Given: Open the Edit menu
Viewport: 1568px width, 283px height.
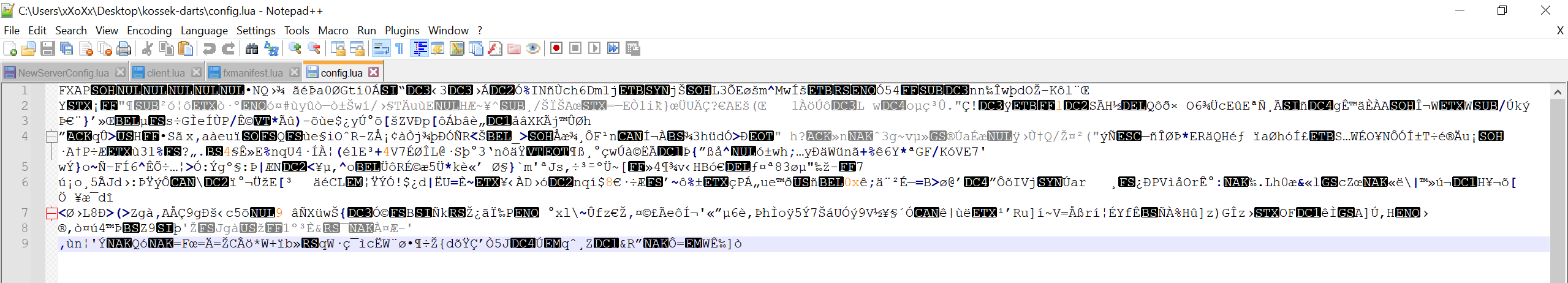Looking at the screenshot, I should point(37,30).
